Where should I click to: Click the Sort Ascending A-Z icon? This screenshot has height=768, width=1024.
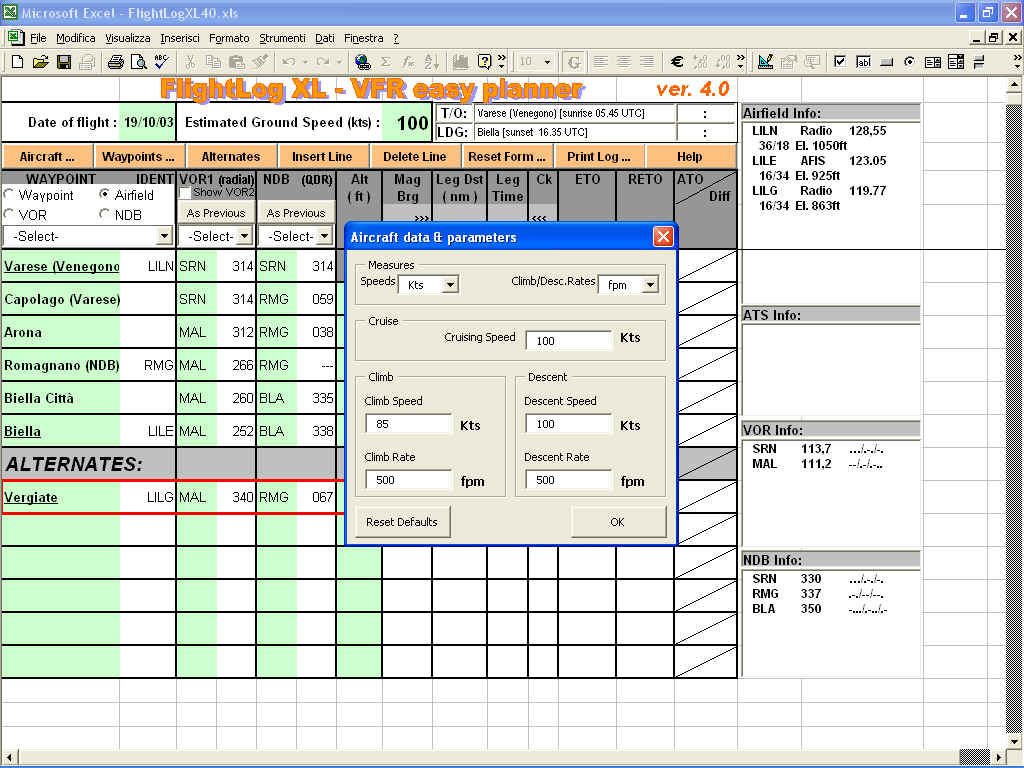(x=431, y=62)
